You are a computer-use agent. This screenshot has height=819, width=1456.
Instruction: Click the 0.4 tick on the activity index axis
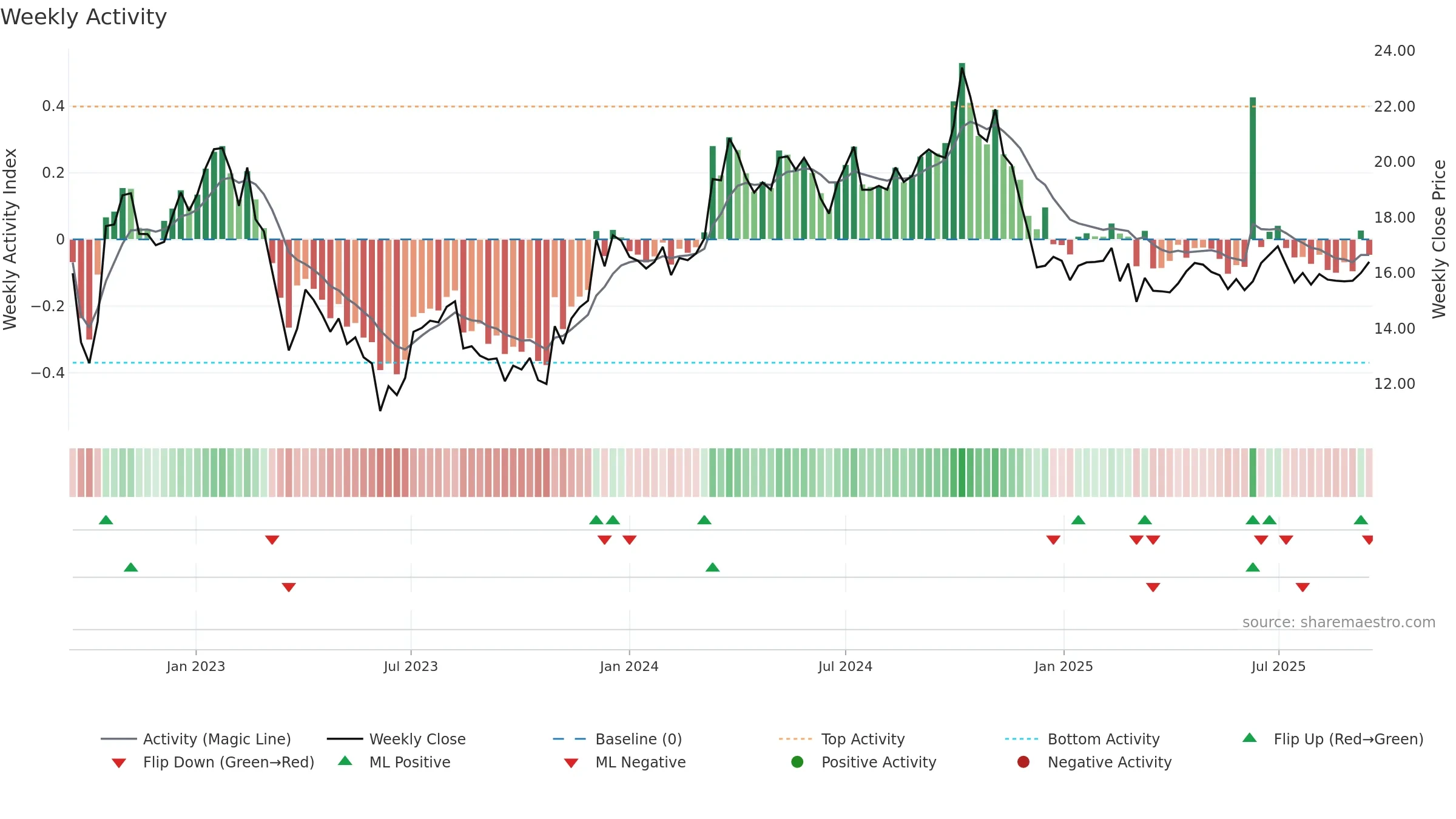(x=53, y=106)
